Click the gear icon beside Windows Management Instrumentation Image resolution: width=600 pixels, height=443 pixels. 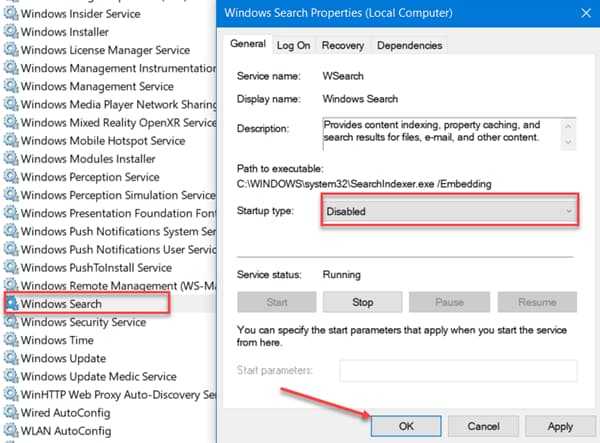coord(11,68)
